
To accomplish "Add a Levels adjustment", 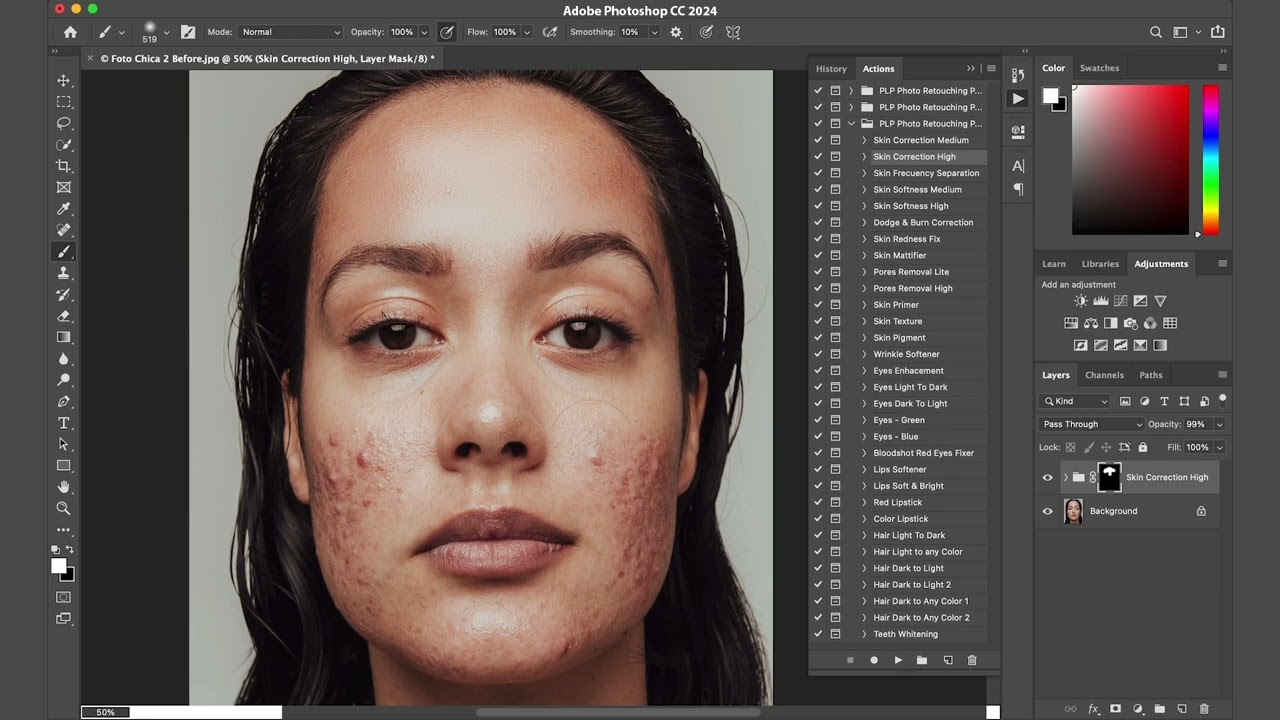I will (1101, 301).
